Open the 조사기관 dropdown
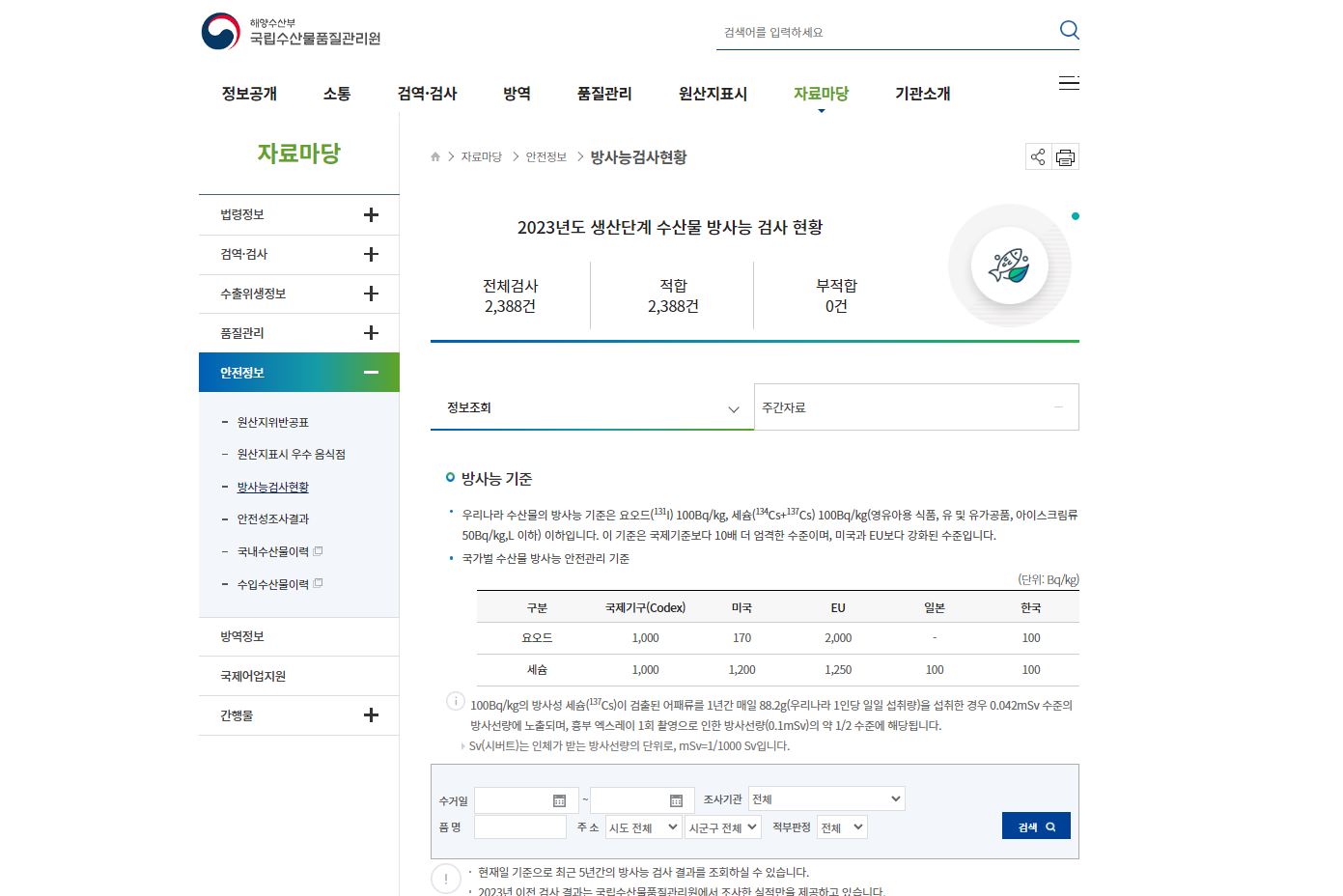1343x896 pixels. pos(825,798)
